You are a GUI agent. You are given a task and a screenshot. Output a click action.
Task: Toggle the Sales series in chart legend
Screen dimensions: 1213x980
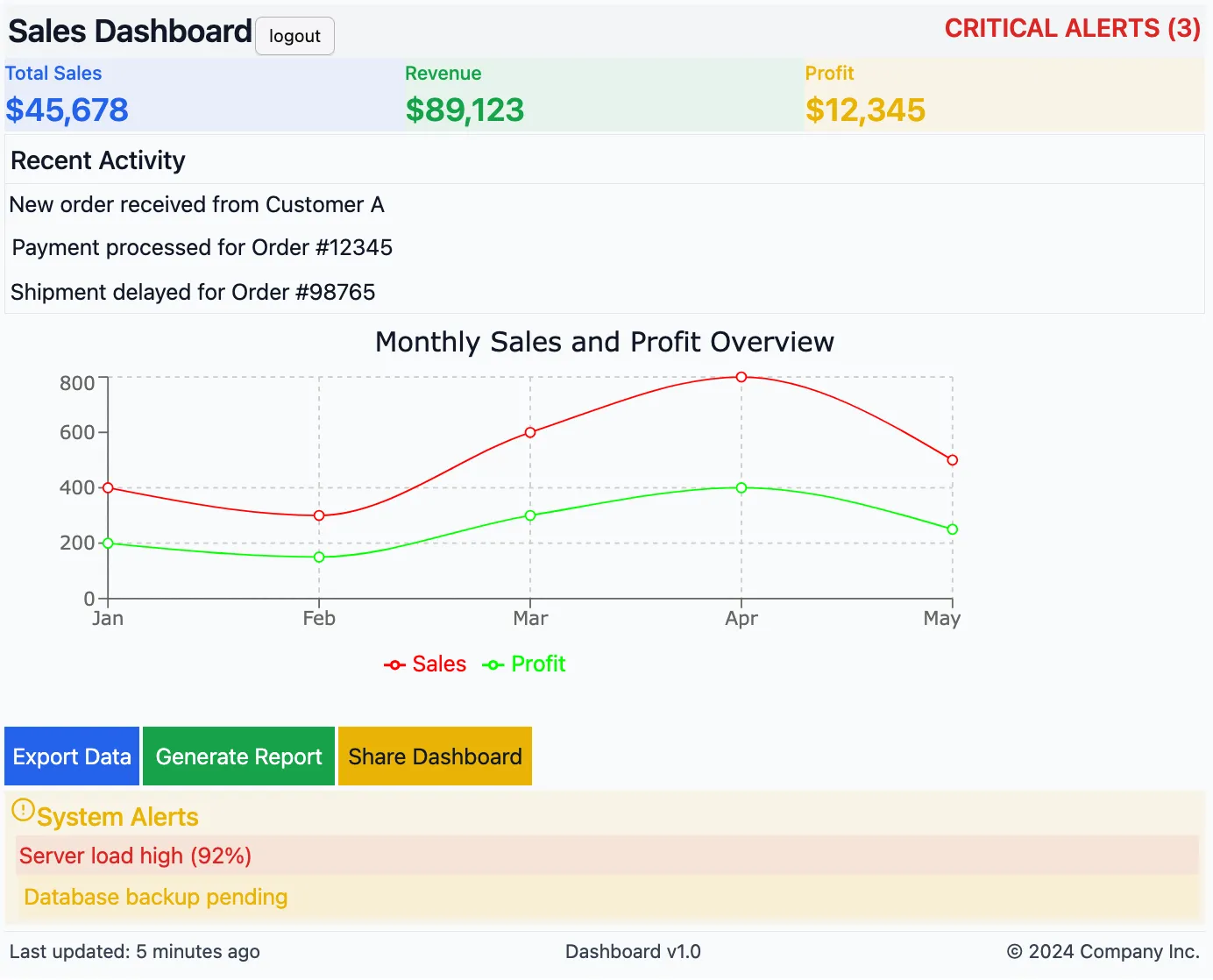tap(425, 664)
